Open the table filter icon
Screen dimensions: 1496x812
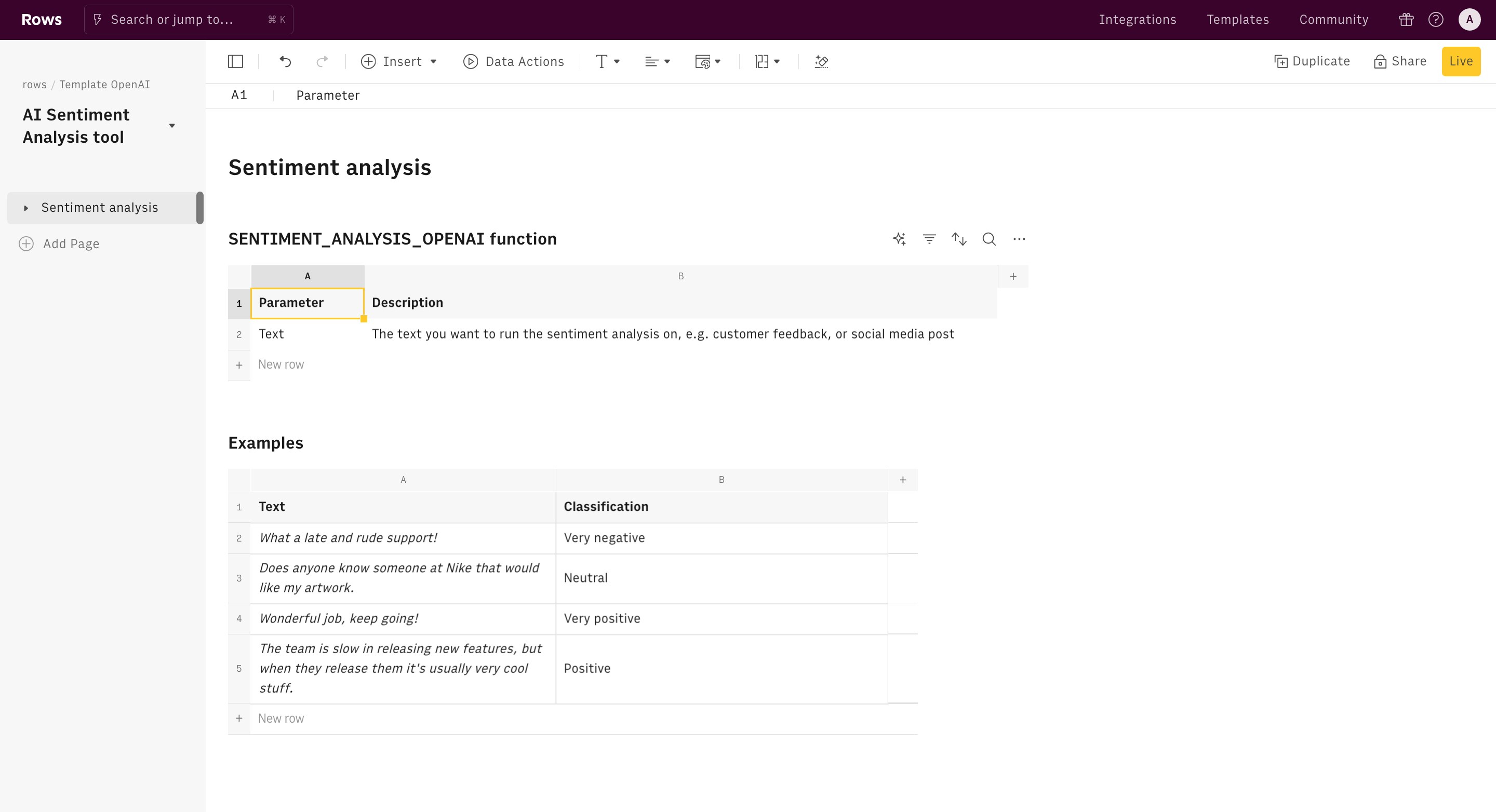pos(929,239)
